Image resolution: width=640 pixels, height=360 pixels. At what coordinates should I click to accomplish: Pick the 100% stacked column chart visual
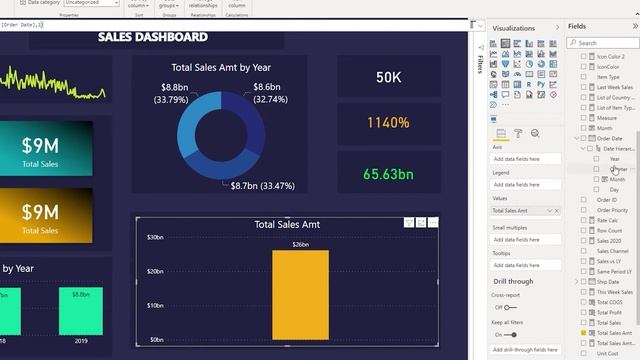coord(553,44)
